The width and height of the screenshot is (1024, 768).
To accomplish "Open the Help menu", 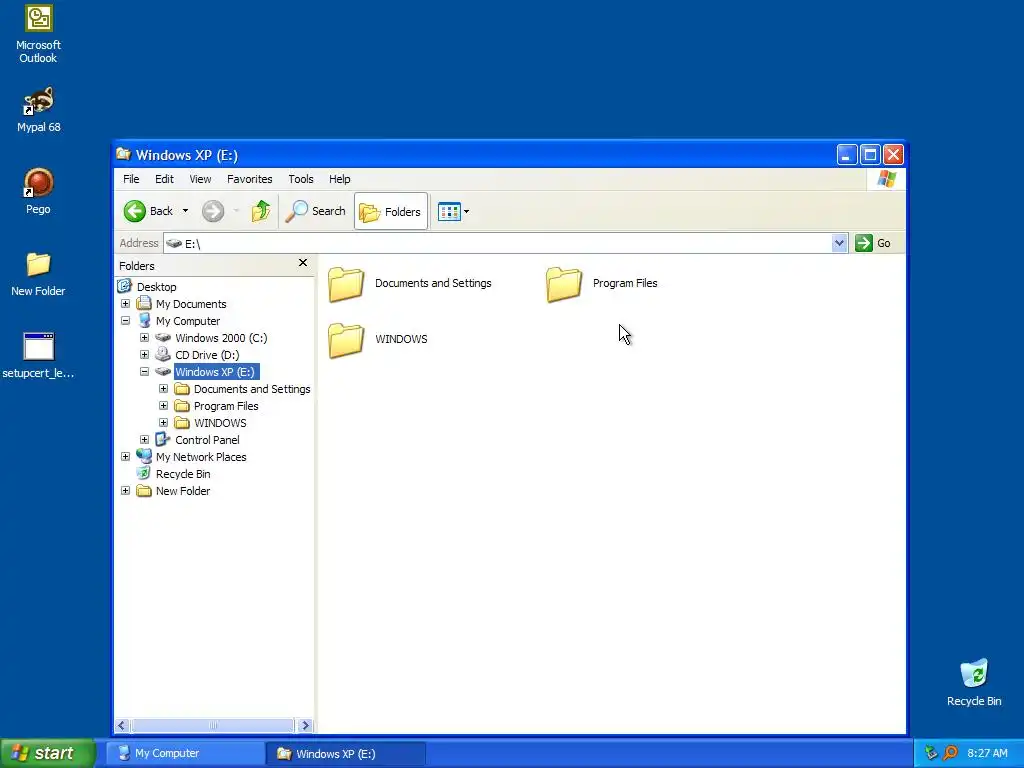I will point(339,179).
